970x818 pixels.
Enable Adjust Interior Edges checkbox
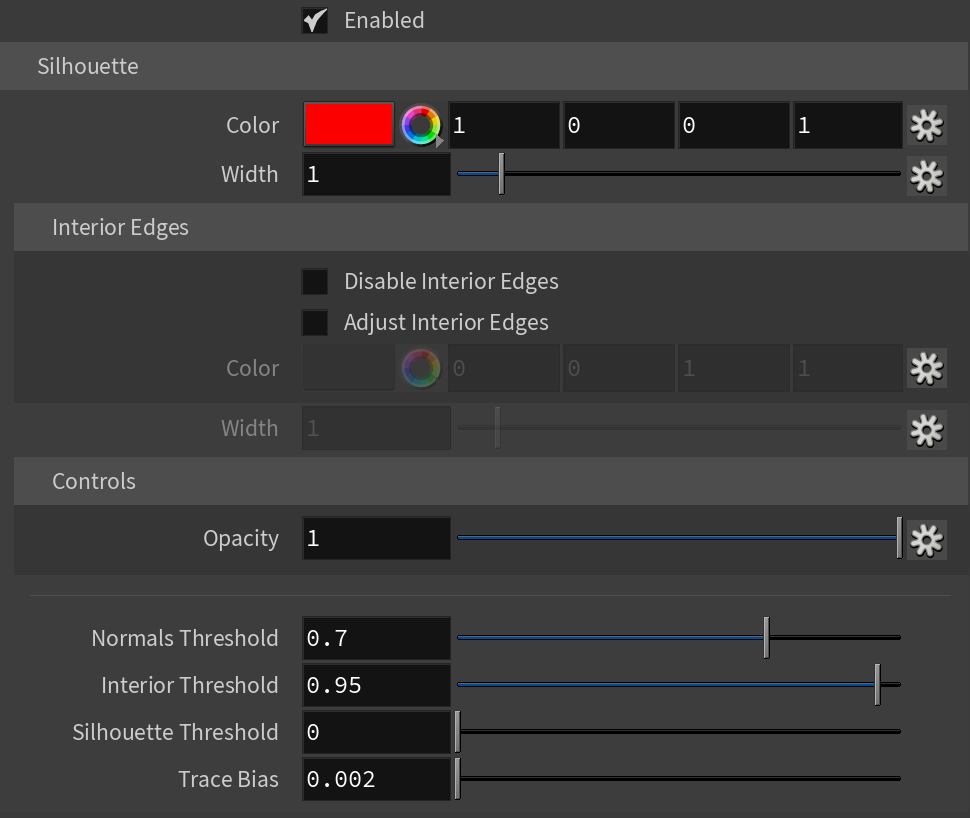tap(315, 322)
